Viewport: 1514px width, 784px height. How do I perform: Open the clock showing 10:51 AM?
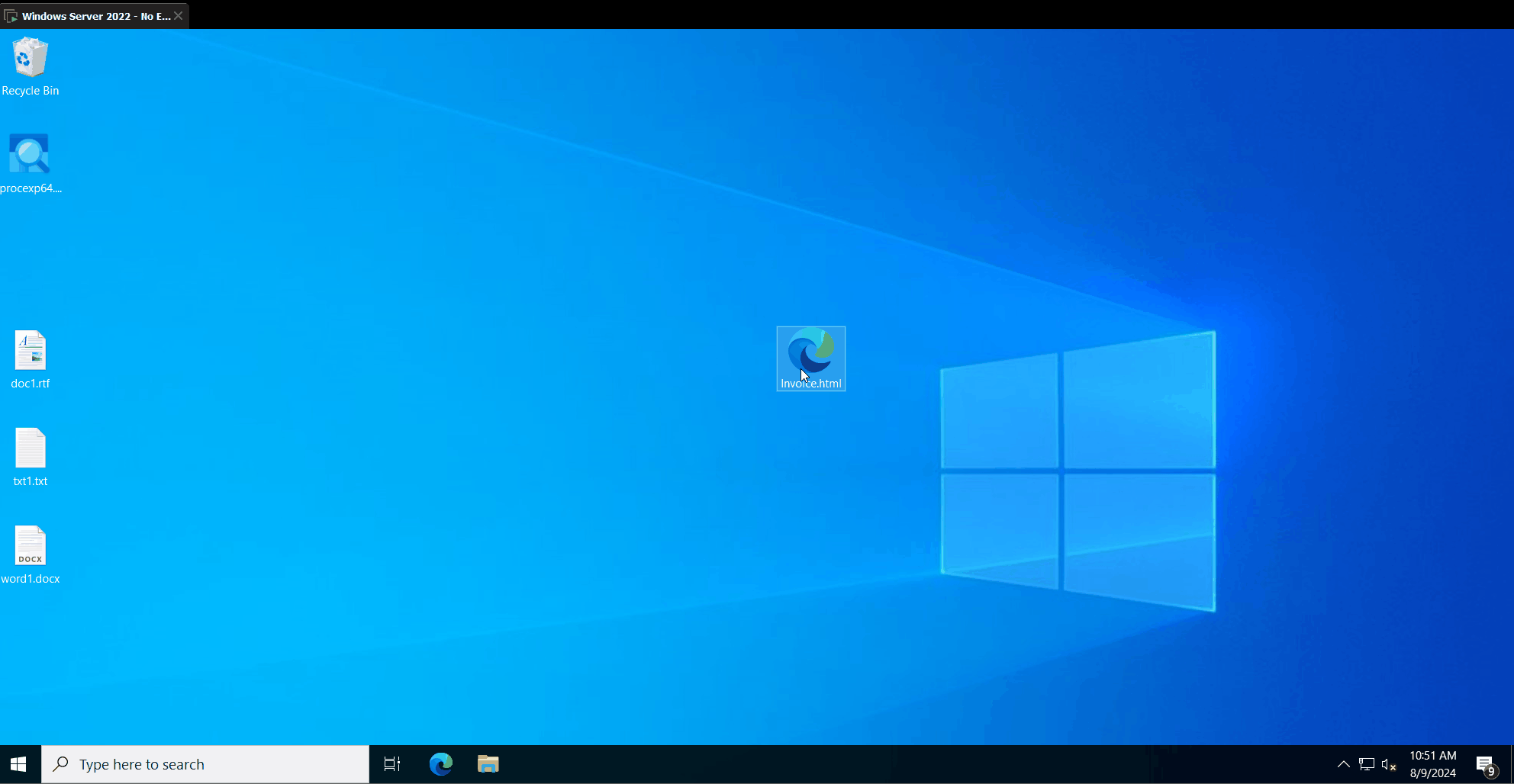1433,764
